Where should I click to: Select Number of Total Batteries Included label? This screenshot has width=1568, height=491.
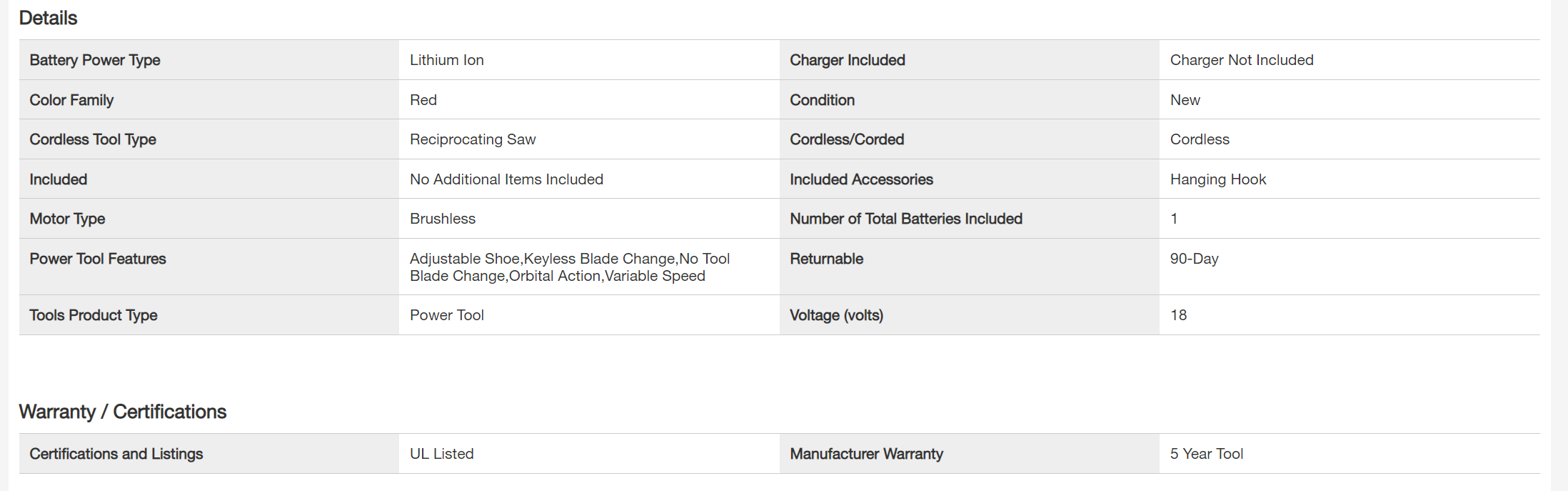pyautogui.click(x=905, y=219)
